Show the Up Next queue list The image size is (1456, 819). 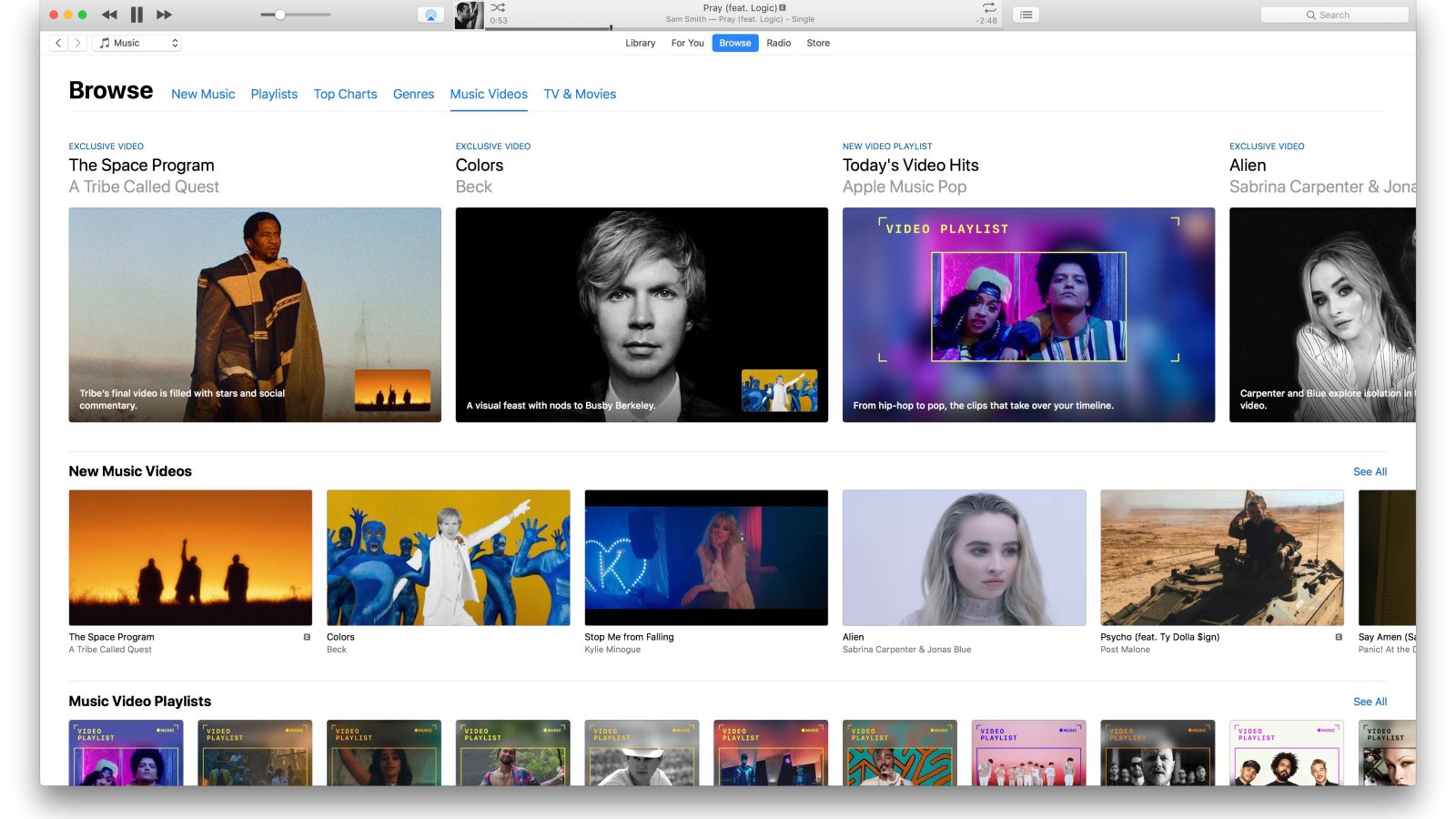click(1026, 15)
